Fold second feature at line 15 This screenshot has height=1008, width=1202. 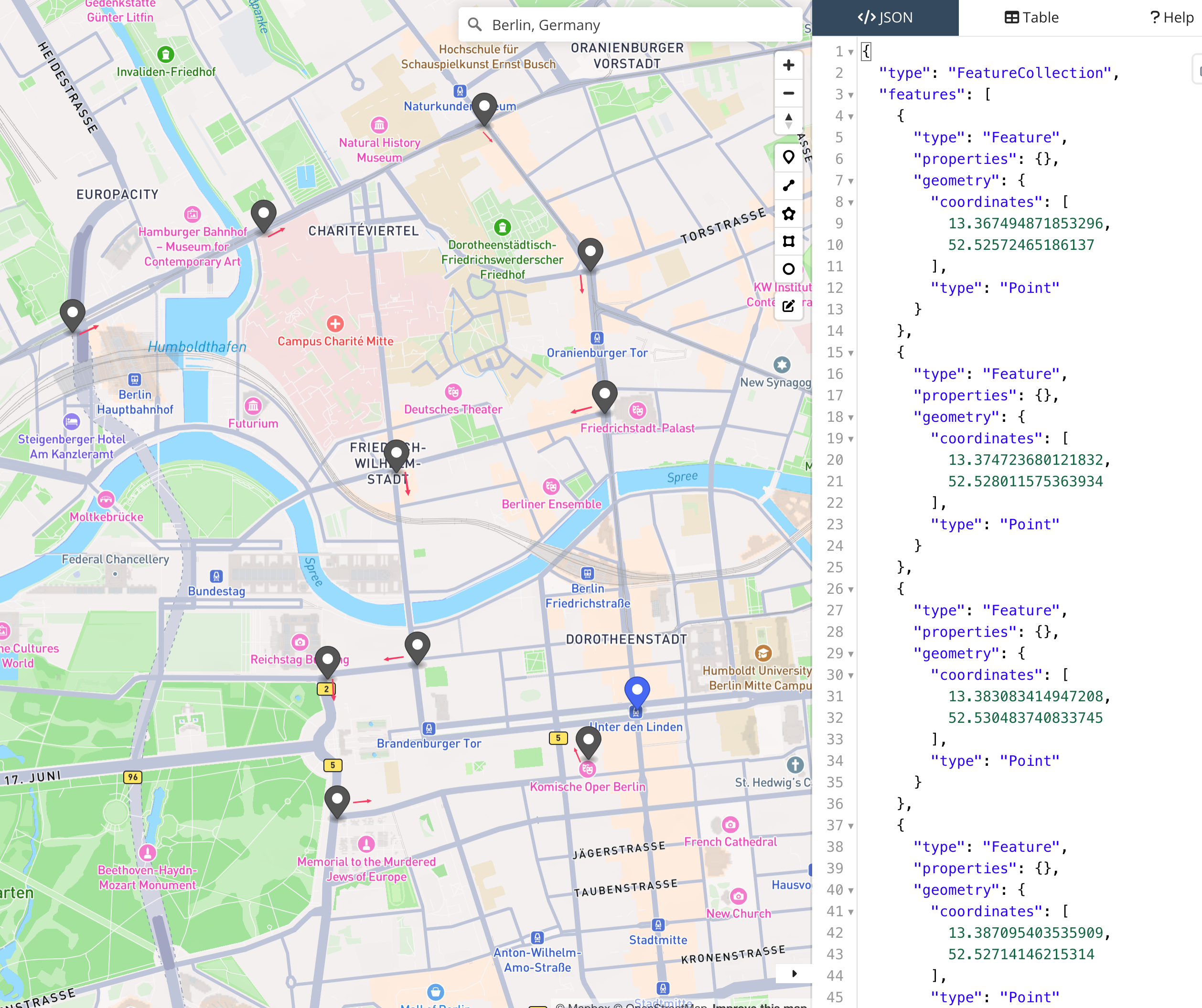[850, 353]
